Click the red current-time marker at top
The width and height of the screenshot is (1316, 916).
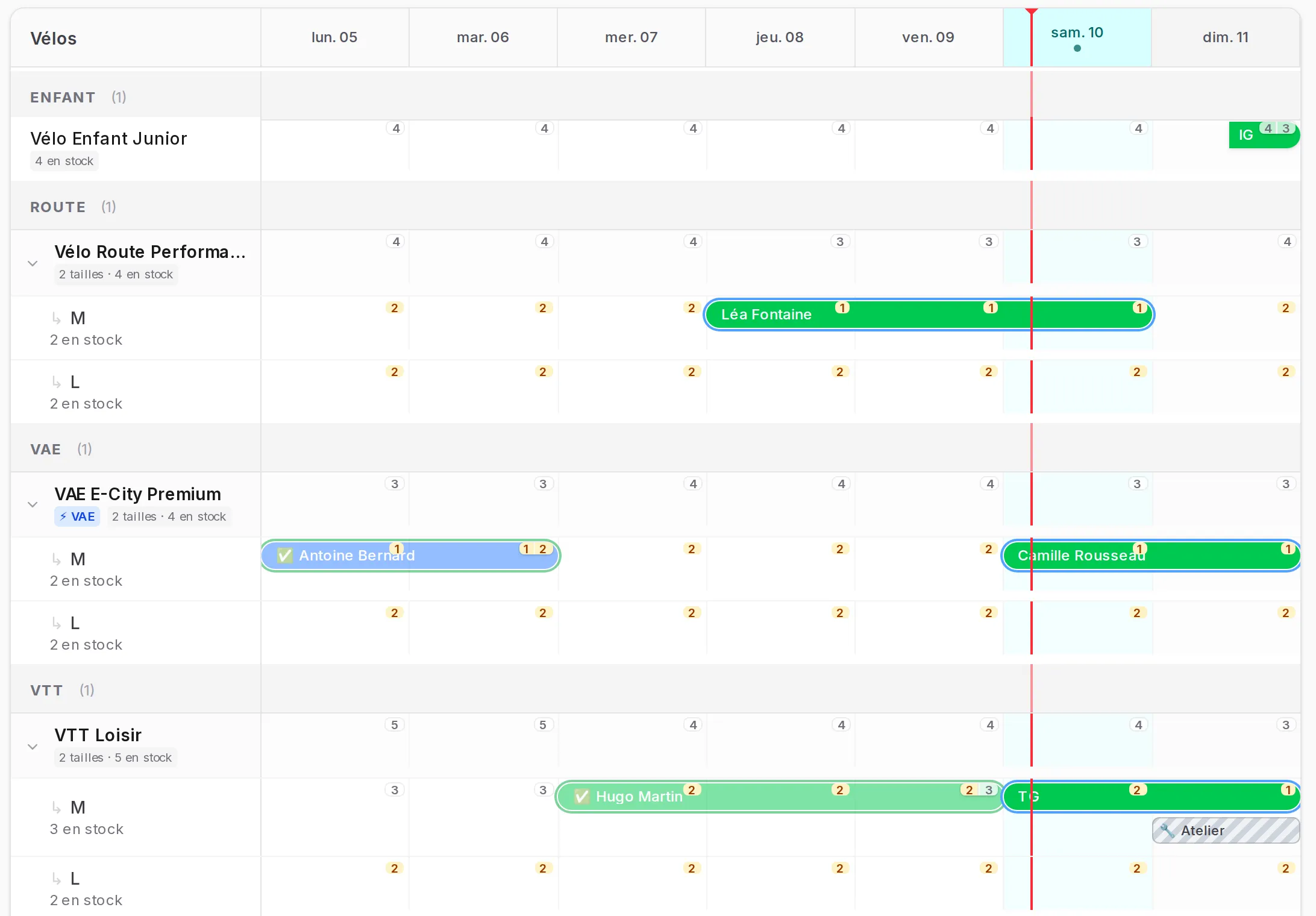pyautogui.click(x=1032, y=11)
